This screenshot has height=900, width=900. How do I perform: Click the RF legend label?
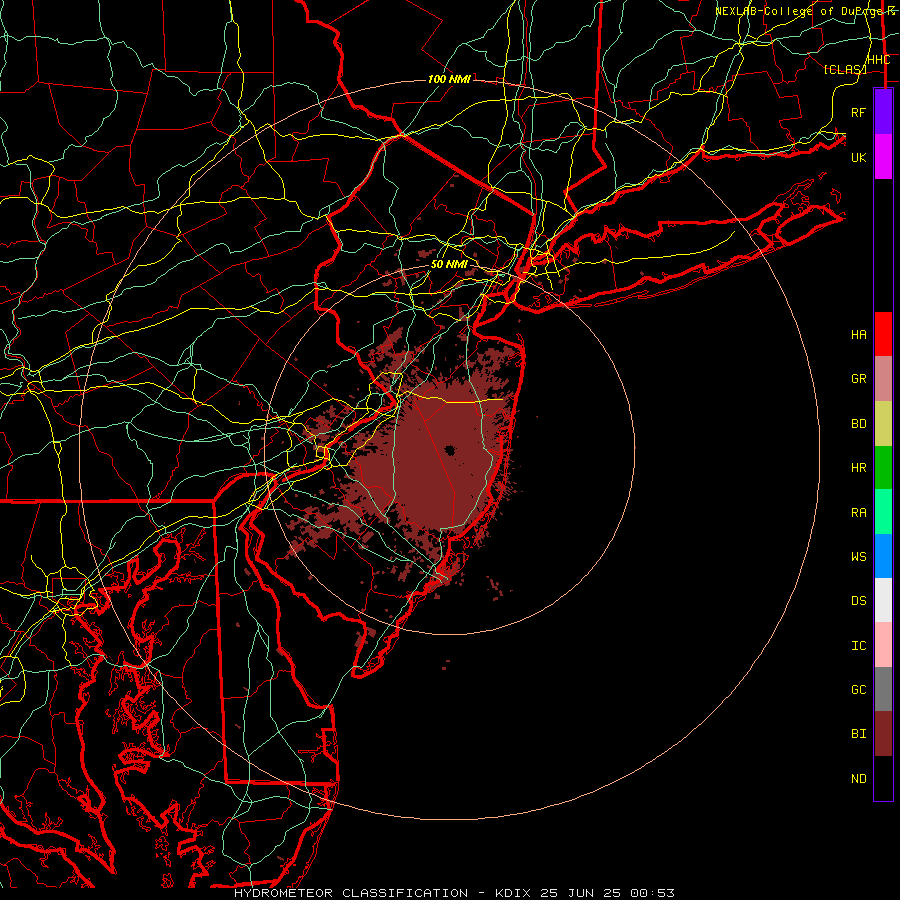click(859, 112)
